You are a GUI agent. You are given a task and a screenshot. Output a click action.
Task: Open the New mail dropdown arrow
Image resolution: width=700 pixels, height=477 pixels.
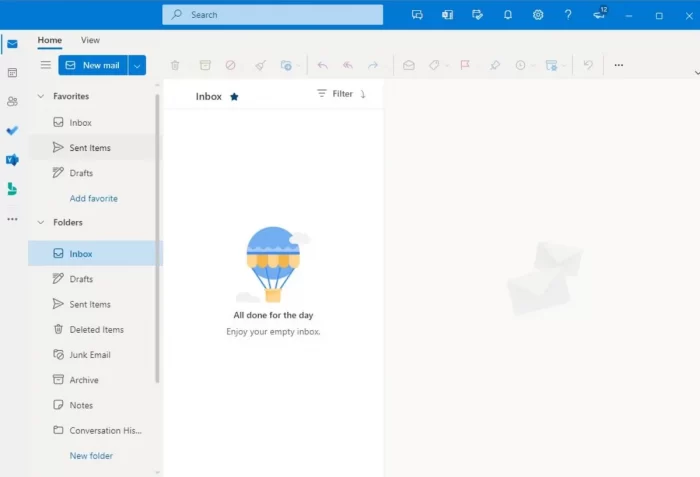coord(137,65)
